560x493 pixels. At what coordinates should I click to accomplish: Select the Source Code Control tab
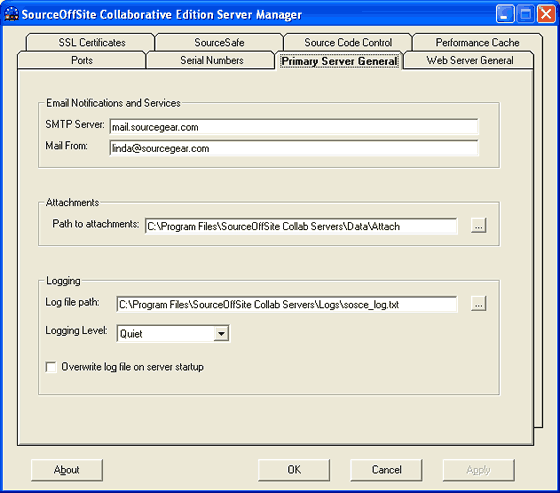[348, 43]
